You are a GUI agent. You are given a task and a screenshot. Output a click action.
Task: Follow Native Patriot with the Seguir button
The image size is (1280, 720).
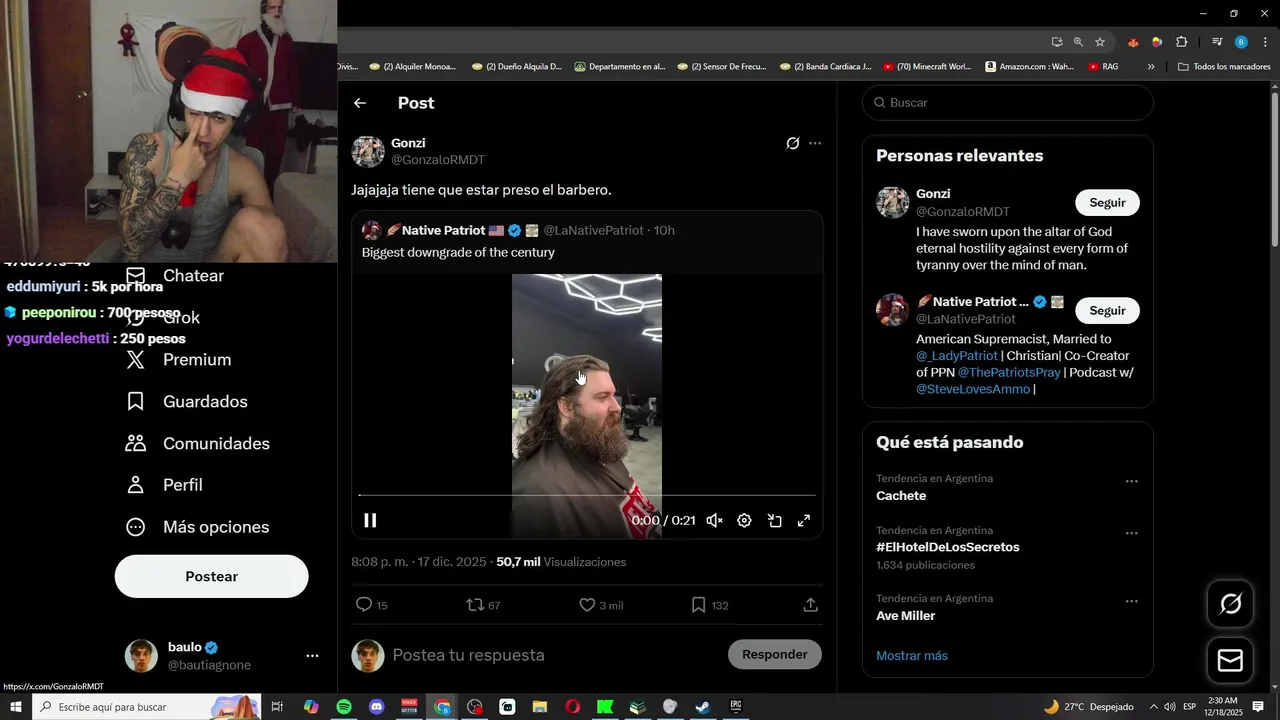[1107, 310]
